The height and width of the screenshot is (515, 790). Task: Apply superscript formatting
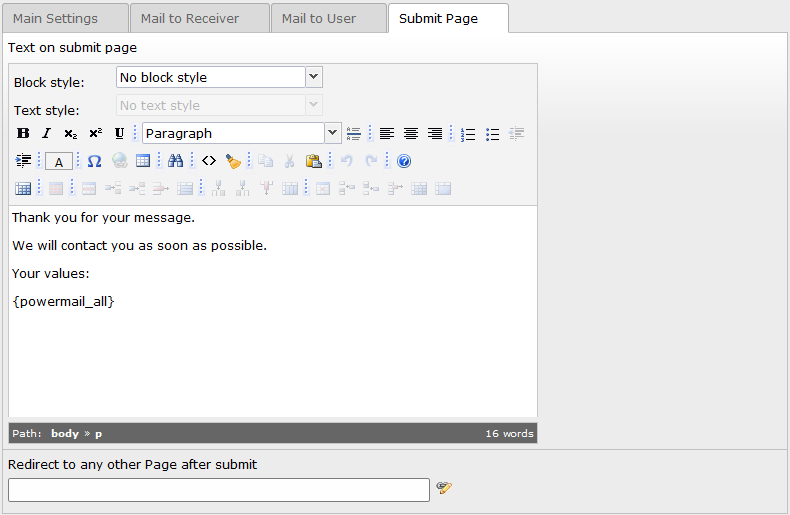point(95,134)
